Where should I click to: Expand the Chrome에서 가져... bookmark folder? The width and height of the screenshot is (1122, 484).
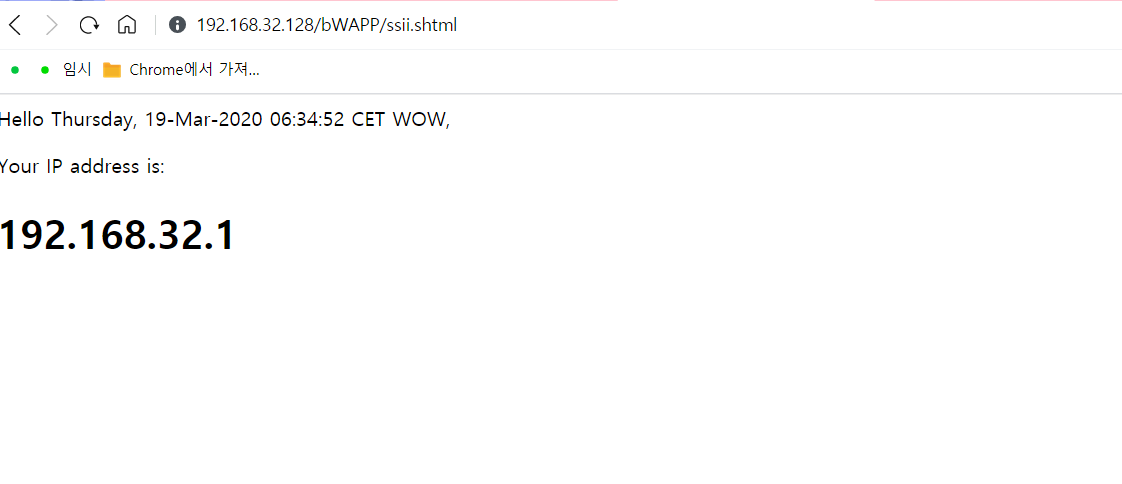click(180, 69)
